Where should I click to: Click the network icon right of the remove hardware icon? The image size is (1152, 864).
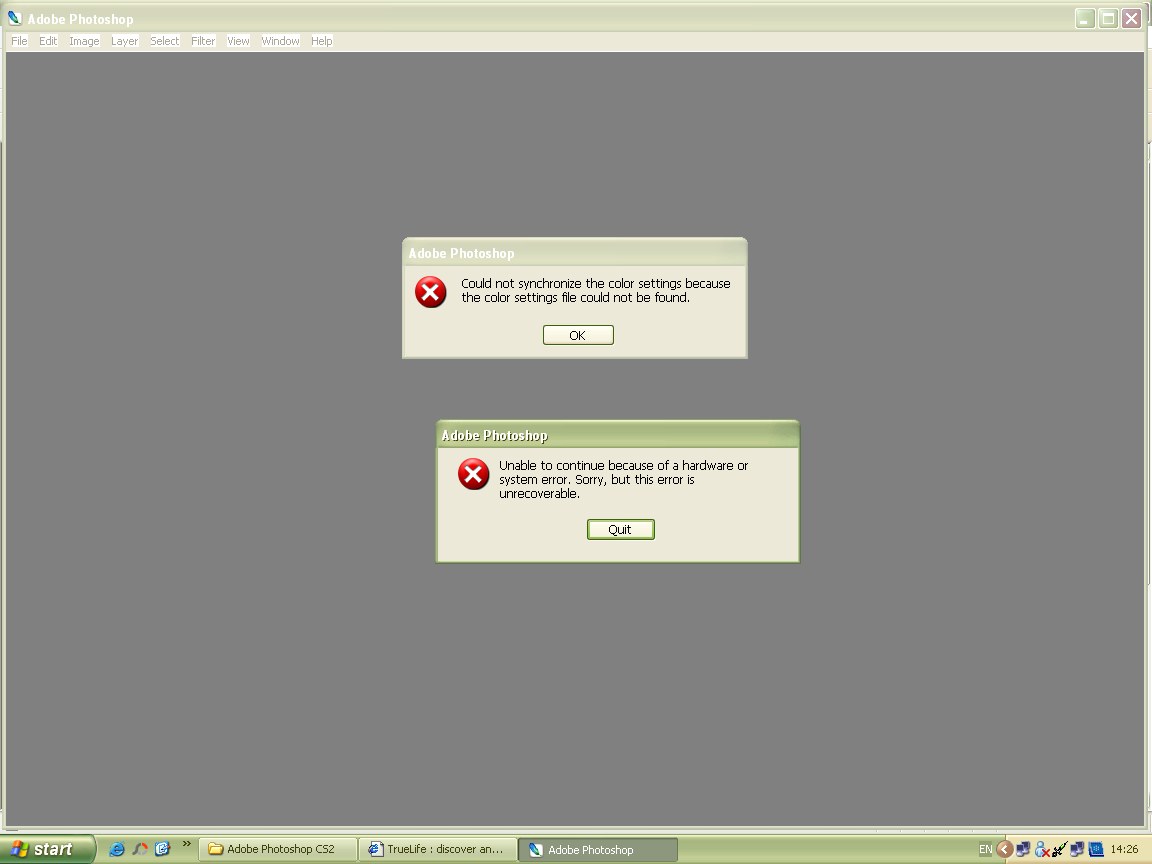1077,849
